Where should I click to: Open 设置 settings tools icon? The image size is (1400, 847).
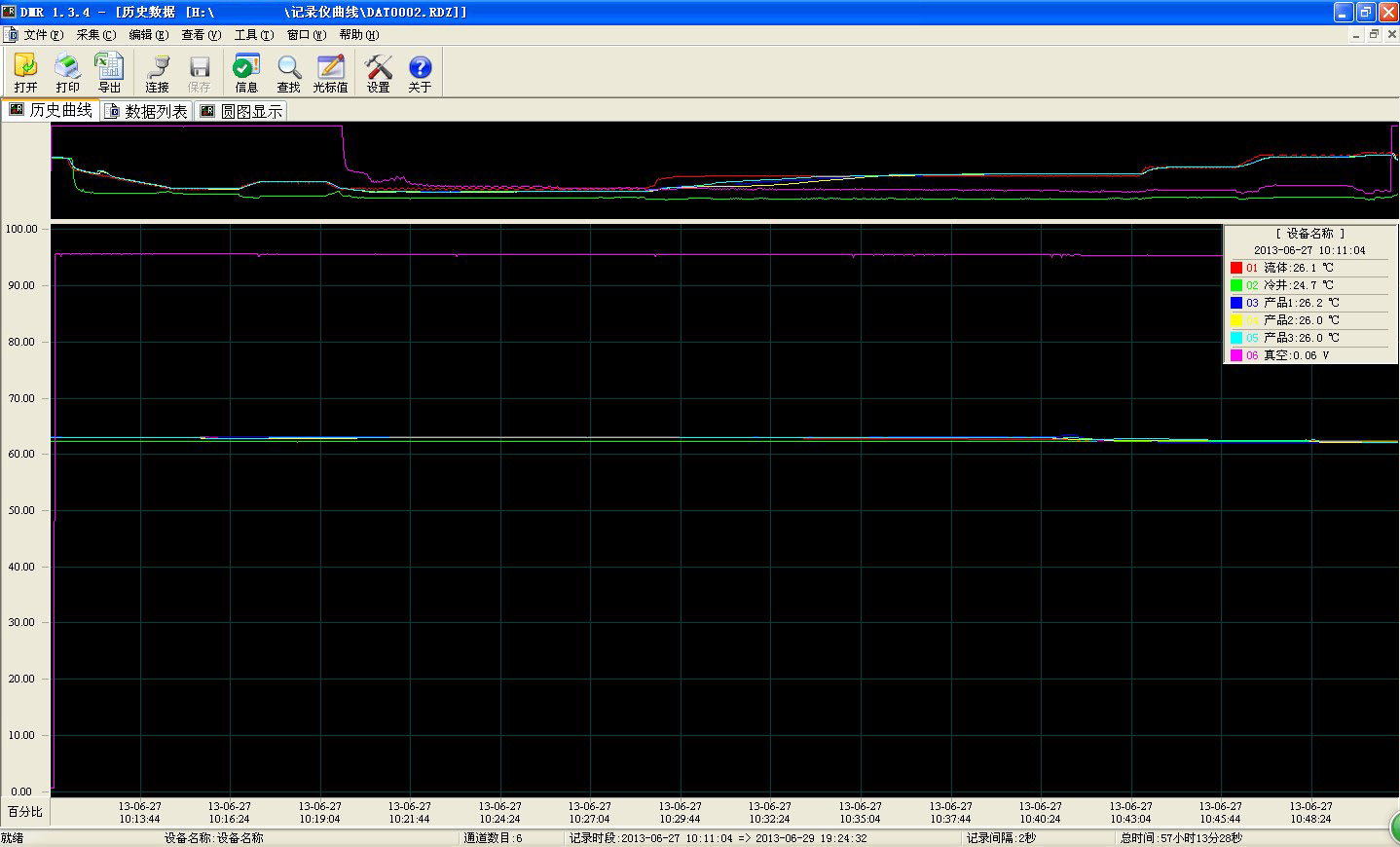(x=378, y=73)
